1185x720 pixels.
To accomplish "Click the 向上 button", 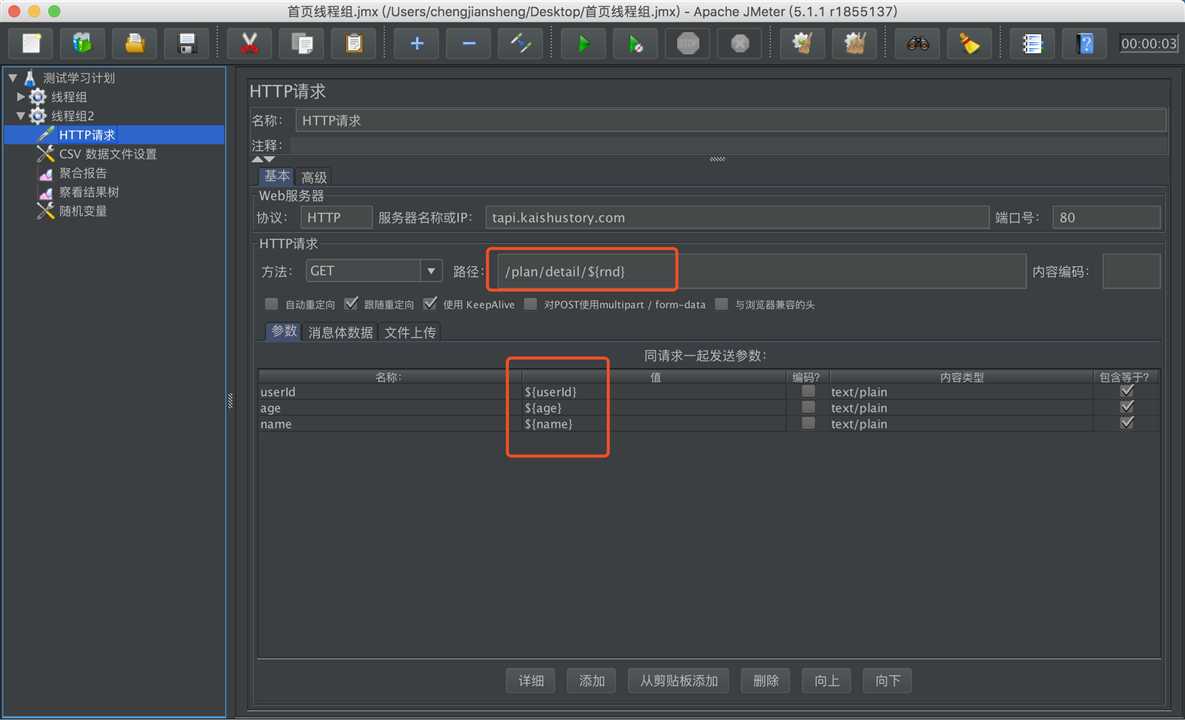I will coord(827,681).
